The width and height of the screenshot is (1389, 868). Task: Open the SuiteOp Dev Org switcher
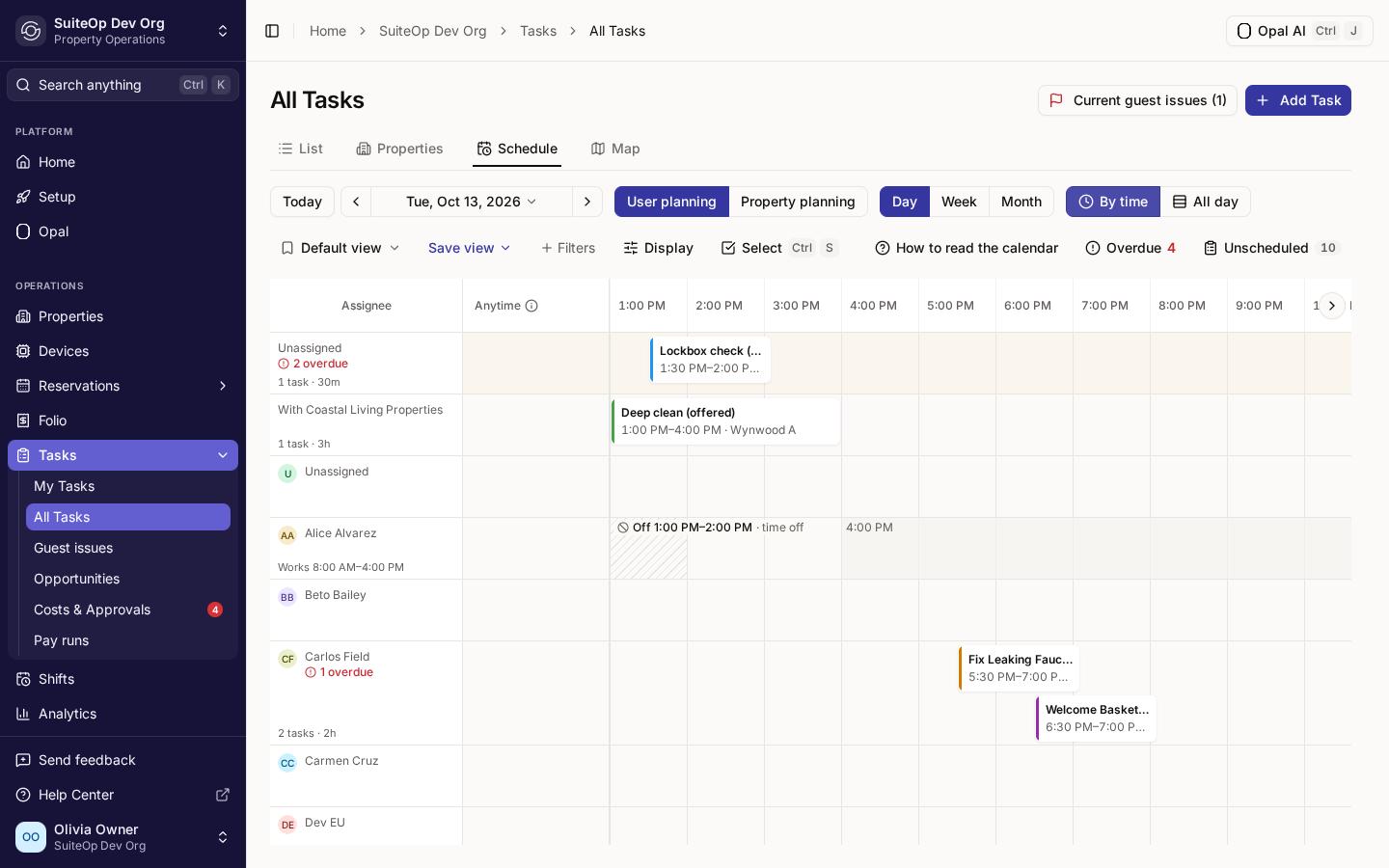tap(123, 31)
